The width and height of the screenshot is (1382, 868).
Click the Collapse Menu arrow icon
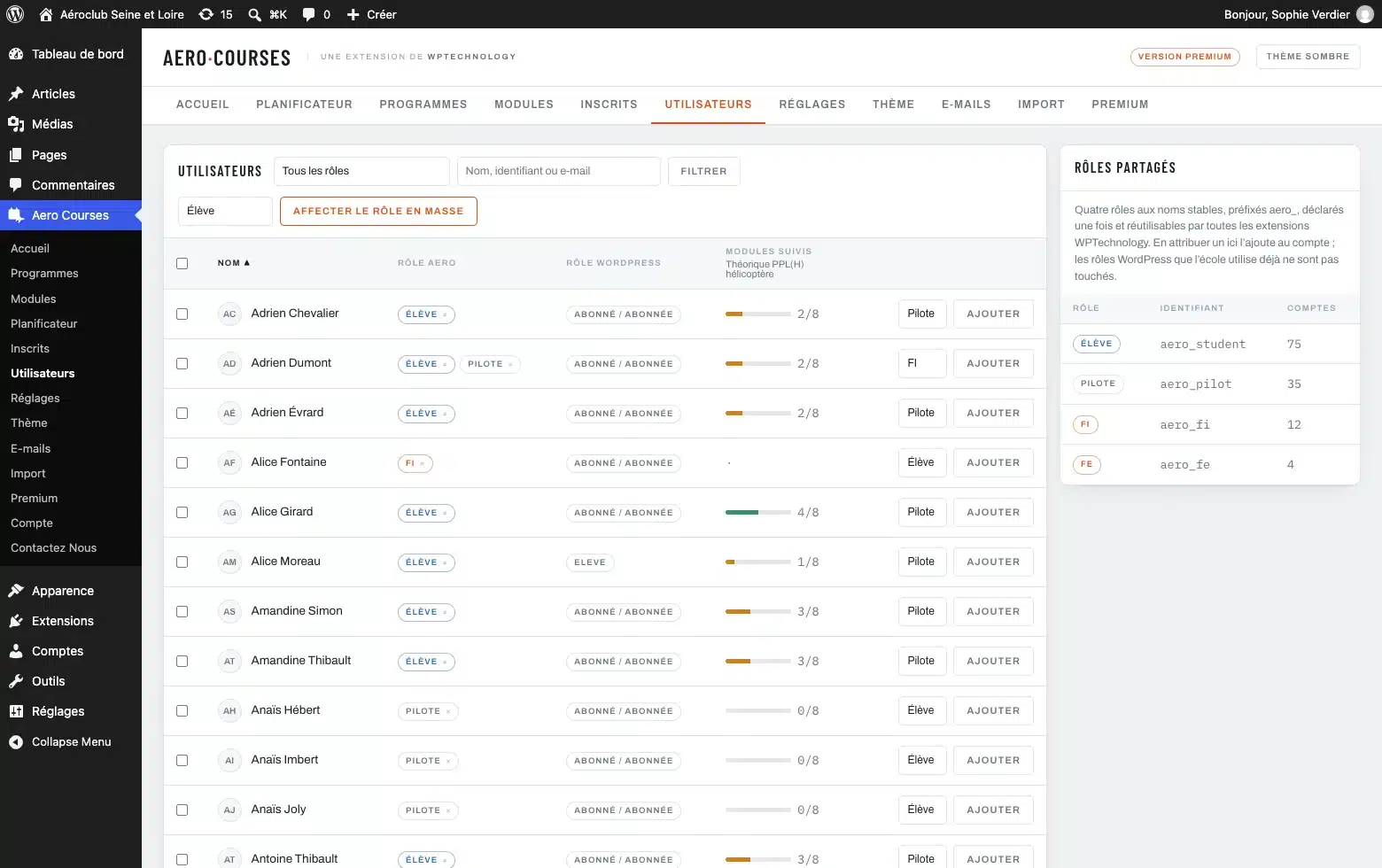click(x=16, y=742)
